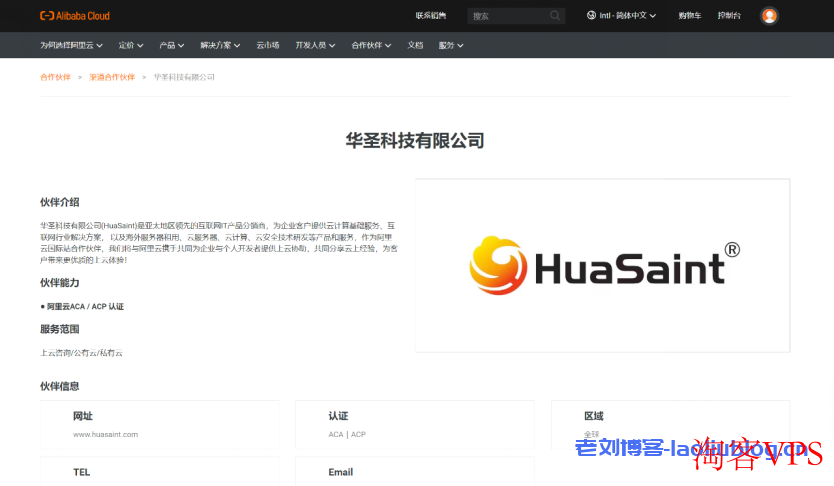Click the Alibaba Cloud logo
The height and width of the screenshot is (486, 834).
(x=75, y=16)
